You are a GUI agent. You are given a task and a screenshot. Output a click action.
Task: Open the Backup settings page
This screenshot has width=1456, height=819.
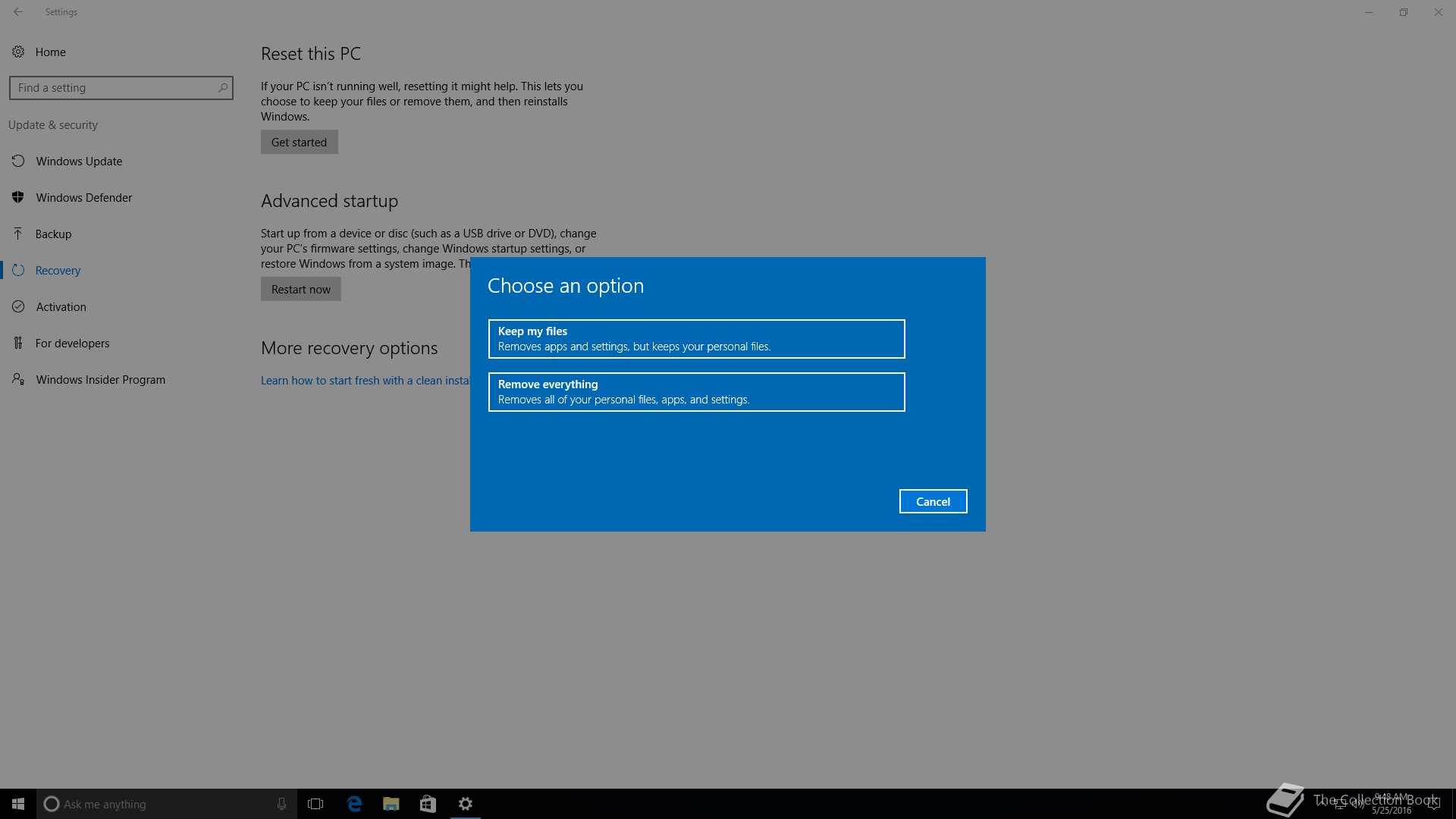[53, 234]
